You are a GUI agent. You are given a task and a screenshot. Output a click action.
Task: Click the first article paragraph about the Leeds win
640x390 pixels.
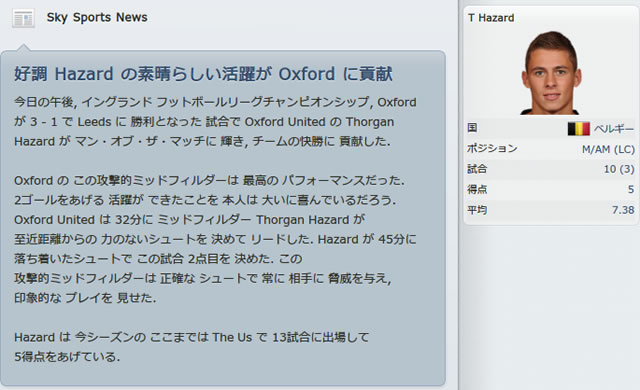215,122
